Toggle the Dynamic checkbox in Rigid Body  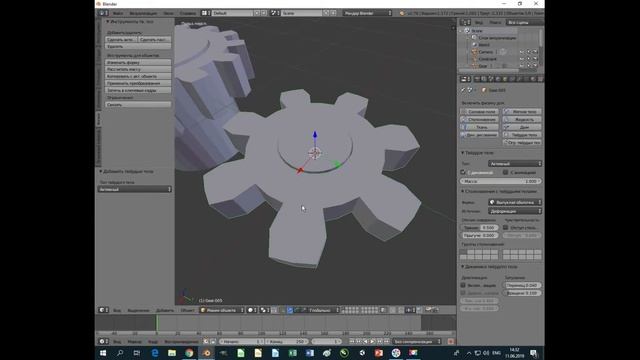coord(463,172)
